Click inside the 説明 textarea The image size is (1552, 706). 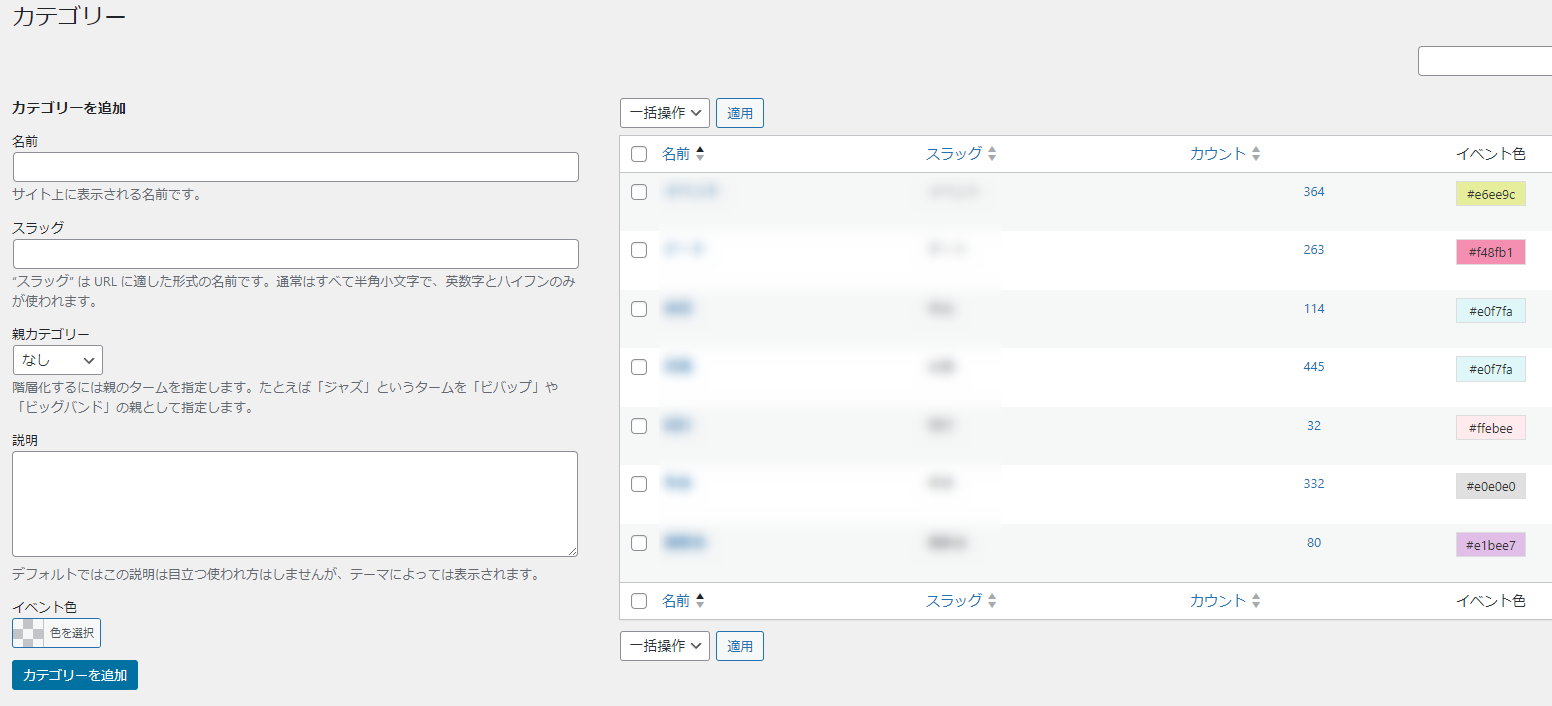coord(295,503)
